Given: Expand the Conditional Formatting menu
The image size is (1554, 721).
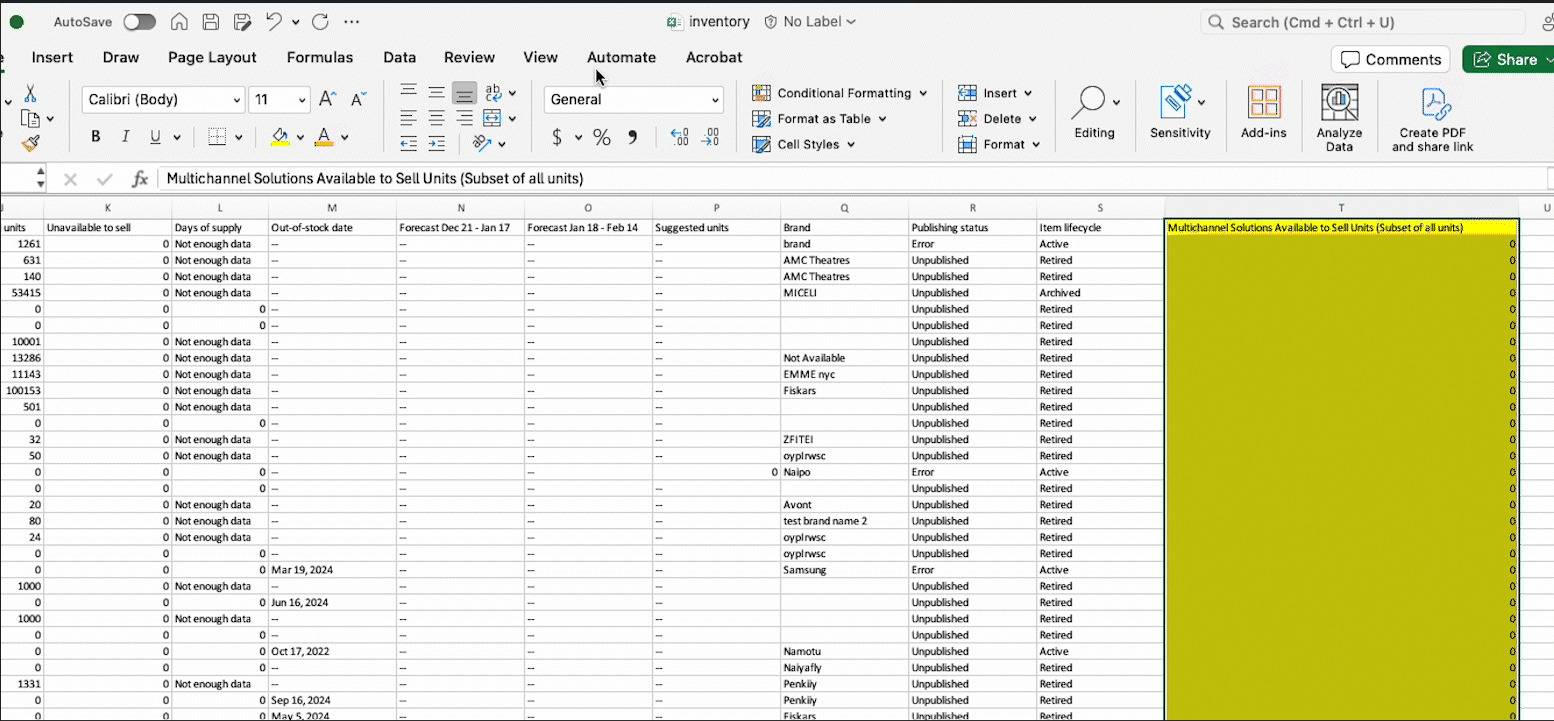Looking at the screenshot, I should pos(923,93).
